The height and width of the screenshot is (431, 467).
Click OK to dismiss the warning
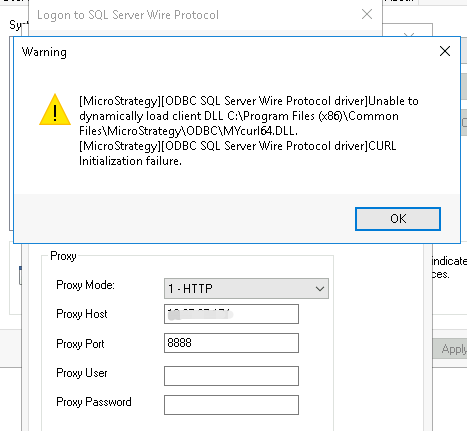[x=398, y=219]
